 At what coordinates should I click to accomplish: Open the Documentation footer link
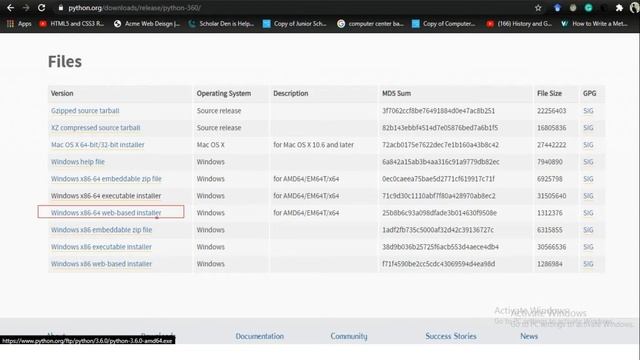260,336
